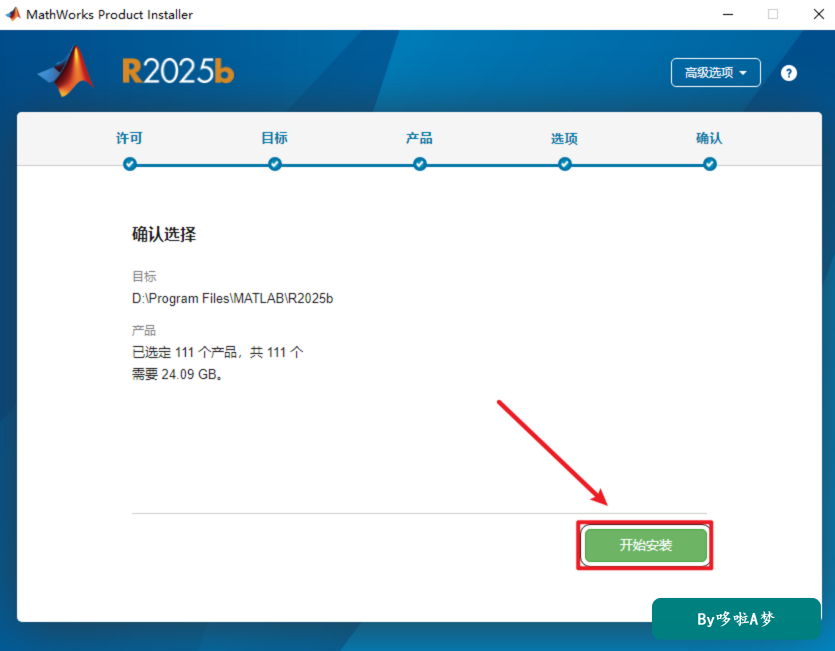Switch to the 产品 step tab
835x651 pixels.
point(419,139)
